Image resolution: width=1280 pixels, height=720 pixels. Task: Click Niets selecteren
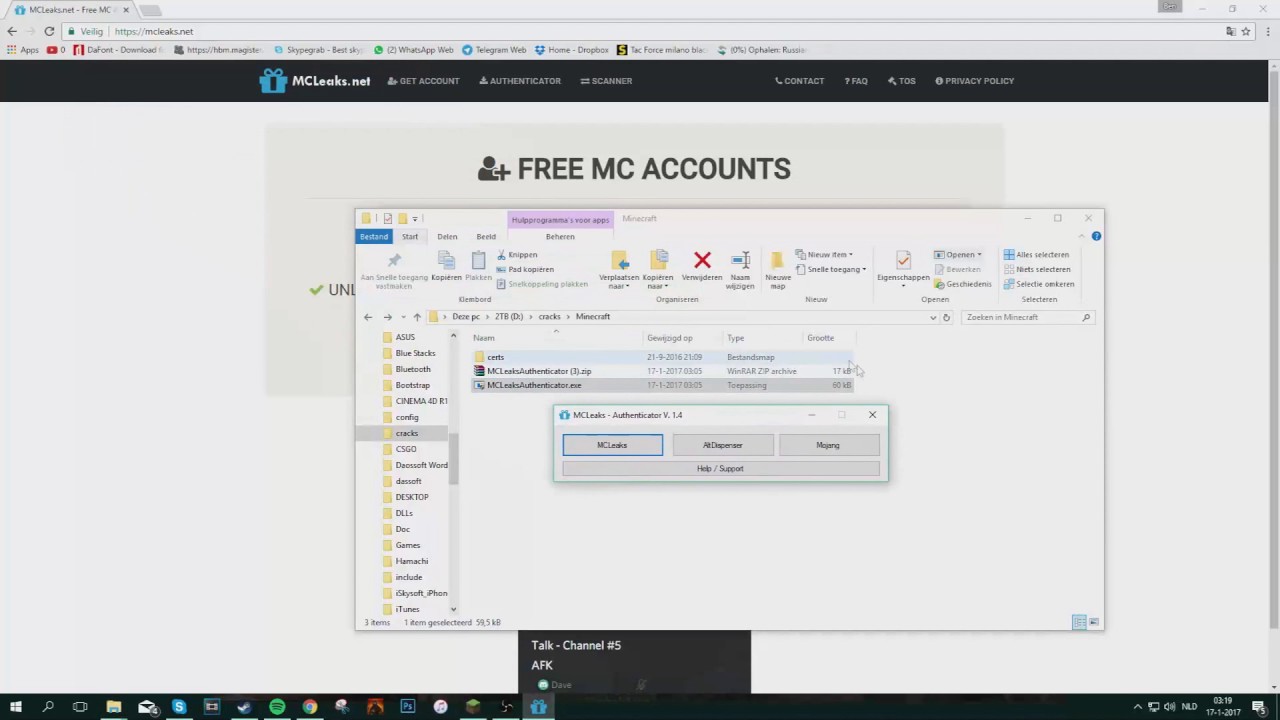[1036, 269]
